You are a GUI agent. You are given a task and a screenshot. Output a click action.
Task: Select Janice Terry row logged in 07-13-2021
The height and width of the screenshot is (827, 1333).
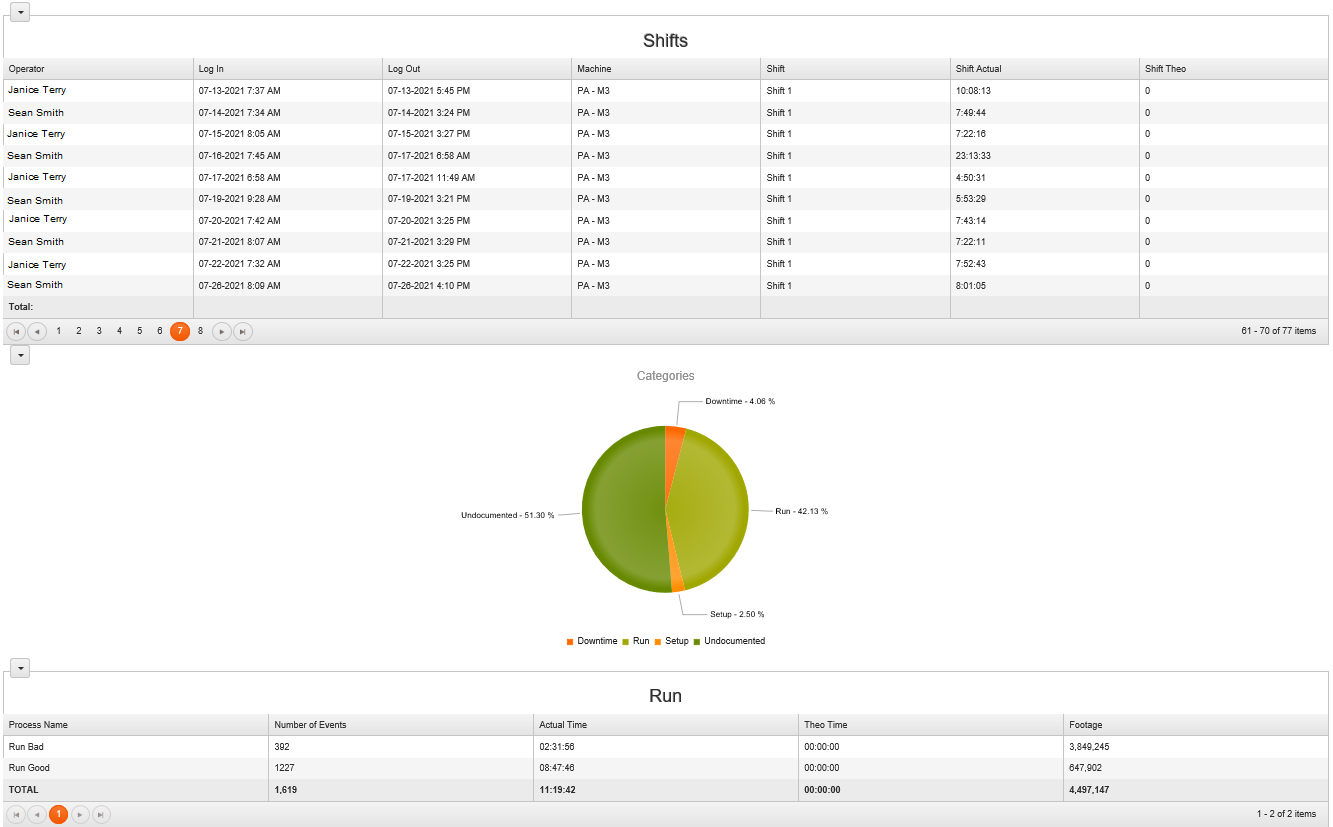coord(666,90)
